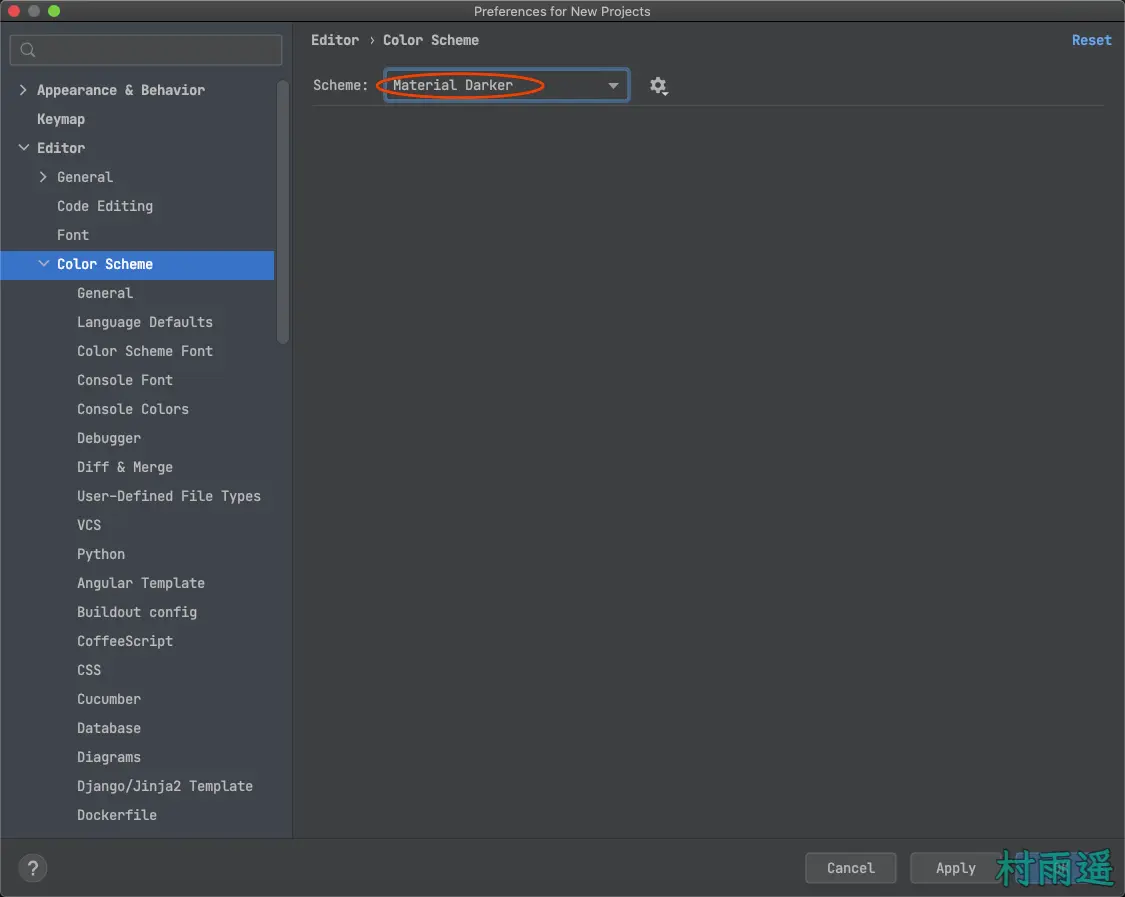
Task: Go to Language Defaults settings
Action: click(x=145, y=322)
